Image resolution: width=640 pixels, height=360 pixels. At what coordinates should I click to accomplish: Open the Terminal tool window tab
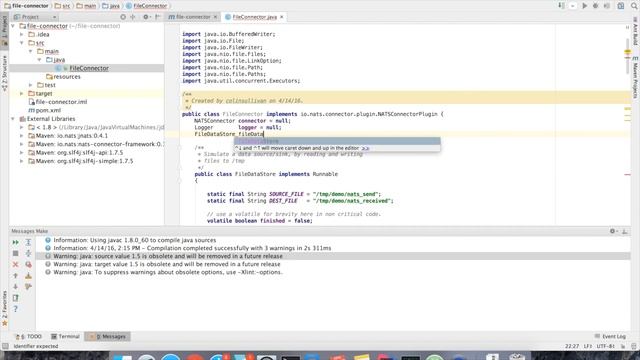(x=65, y=336)
